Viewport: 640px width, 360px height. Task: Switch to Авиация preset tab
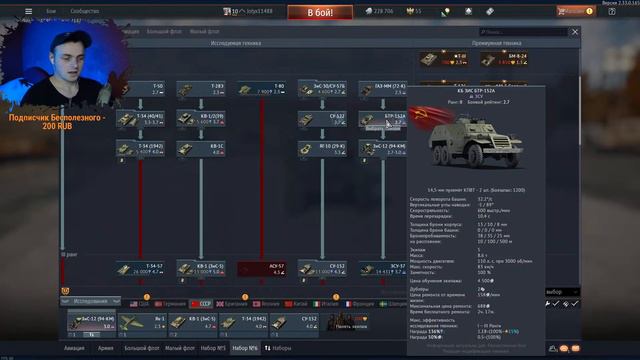click(x=74, y=348)
